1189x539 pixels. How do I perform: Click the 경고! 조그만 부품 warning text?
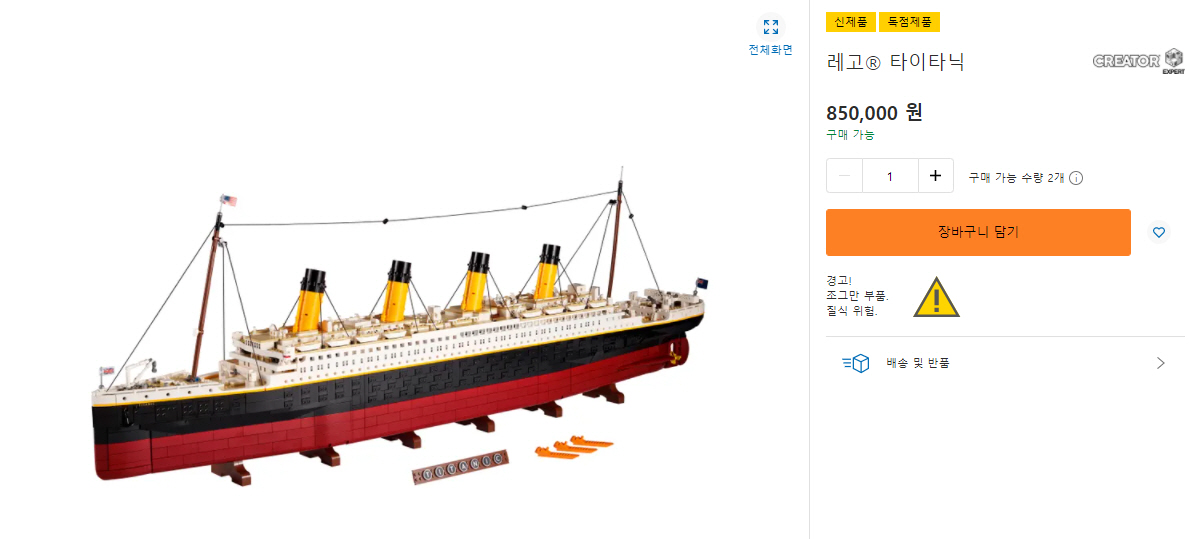pos(857,296)
